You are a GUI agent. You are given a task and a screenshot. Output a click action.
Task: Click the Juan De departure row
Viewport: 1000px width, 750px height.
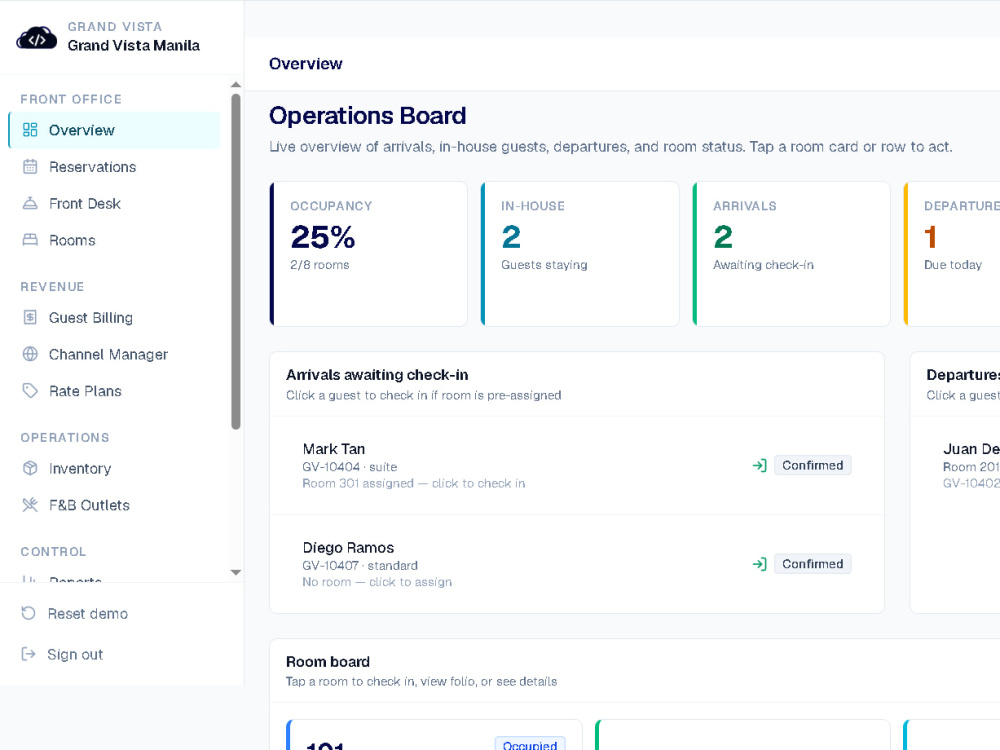coord(955,466)
